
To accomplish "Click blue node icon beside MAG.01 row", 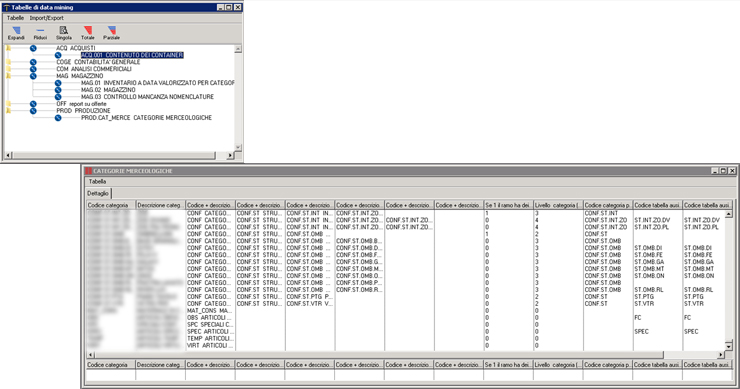I will pos(58,83).
